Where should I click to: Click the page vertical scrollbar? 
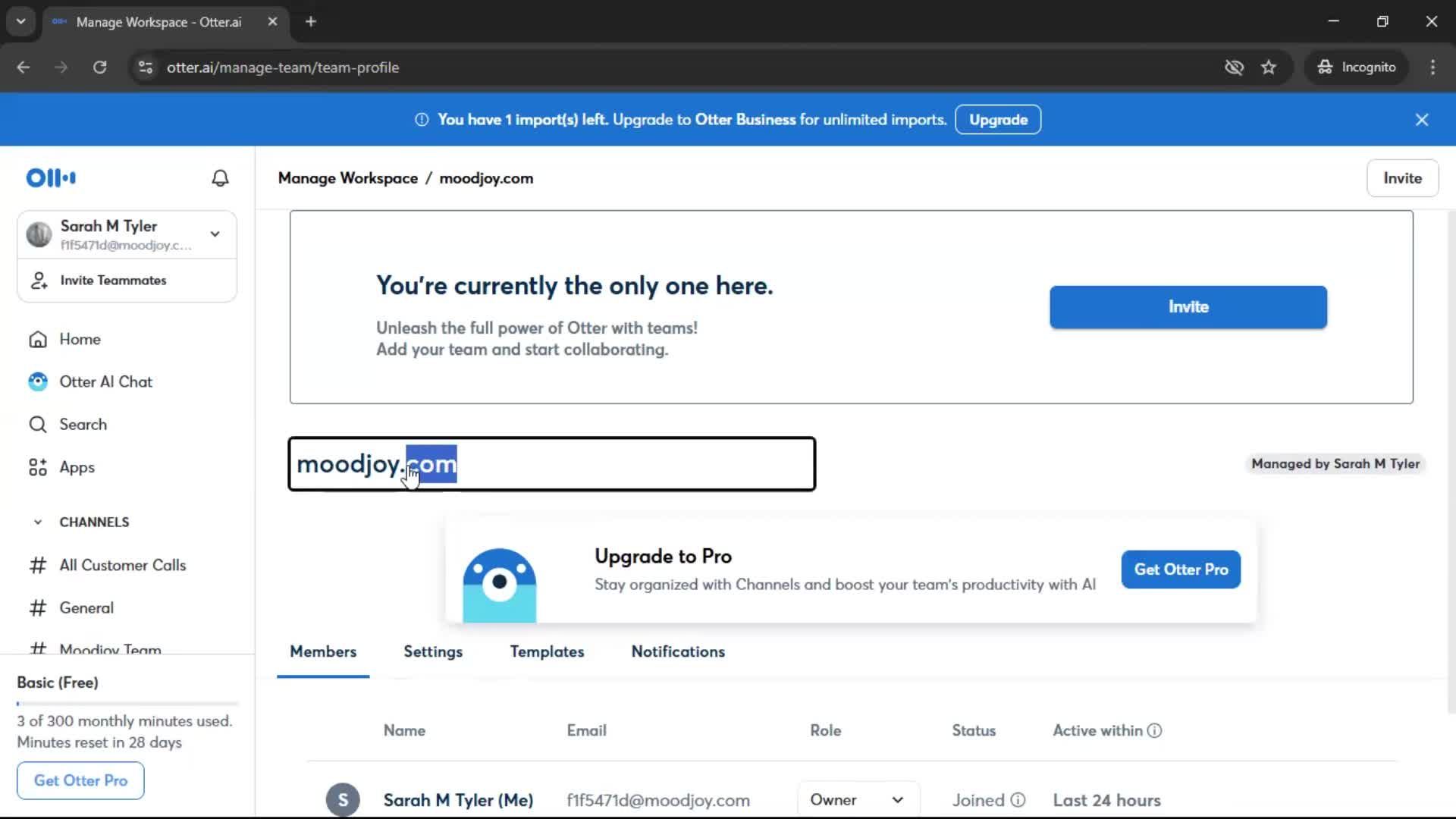pos(1451,463)
